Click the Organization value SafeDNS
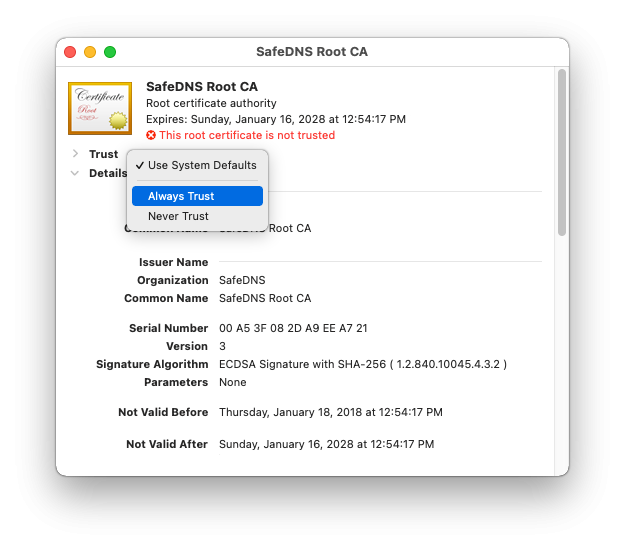The width and height of the screenshot is (625, 550). point(242,280)
